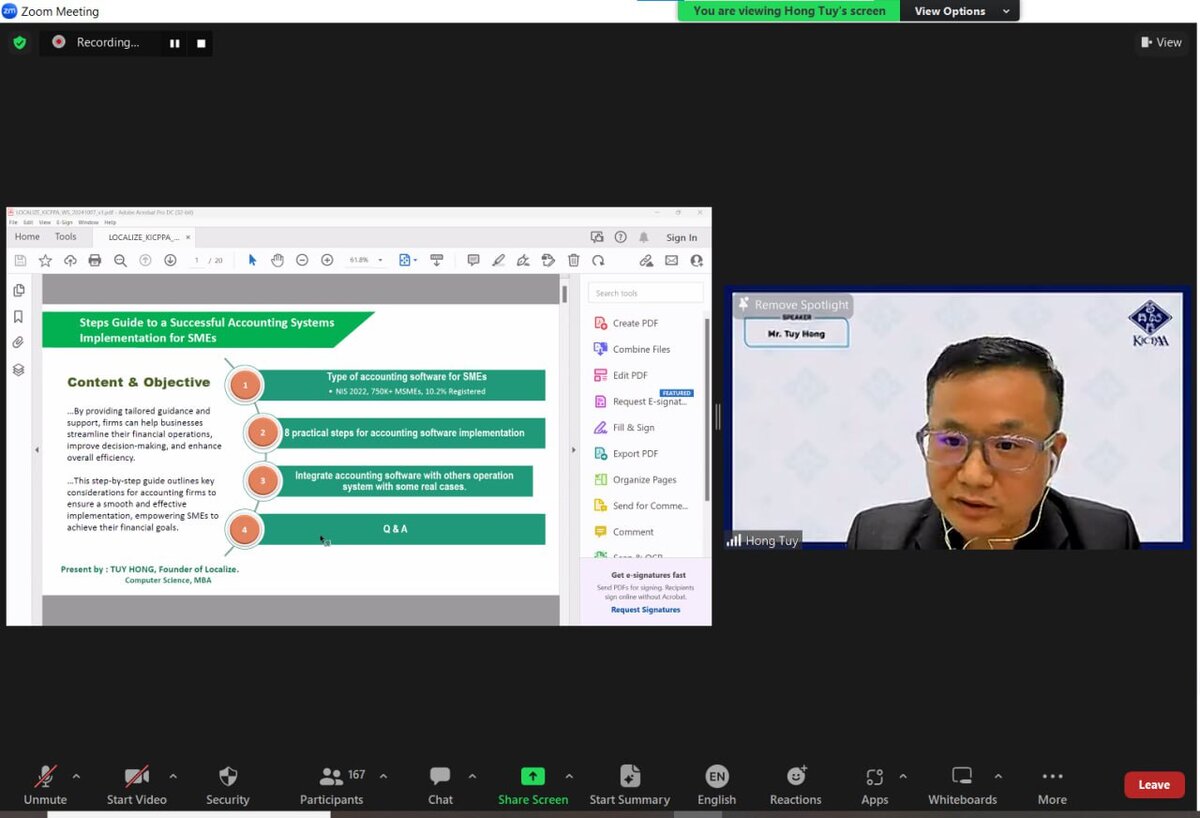
Task: Open Acrobat Edit menu
Action: tap(28, 222)
